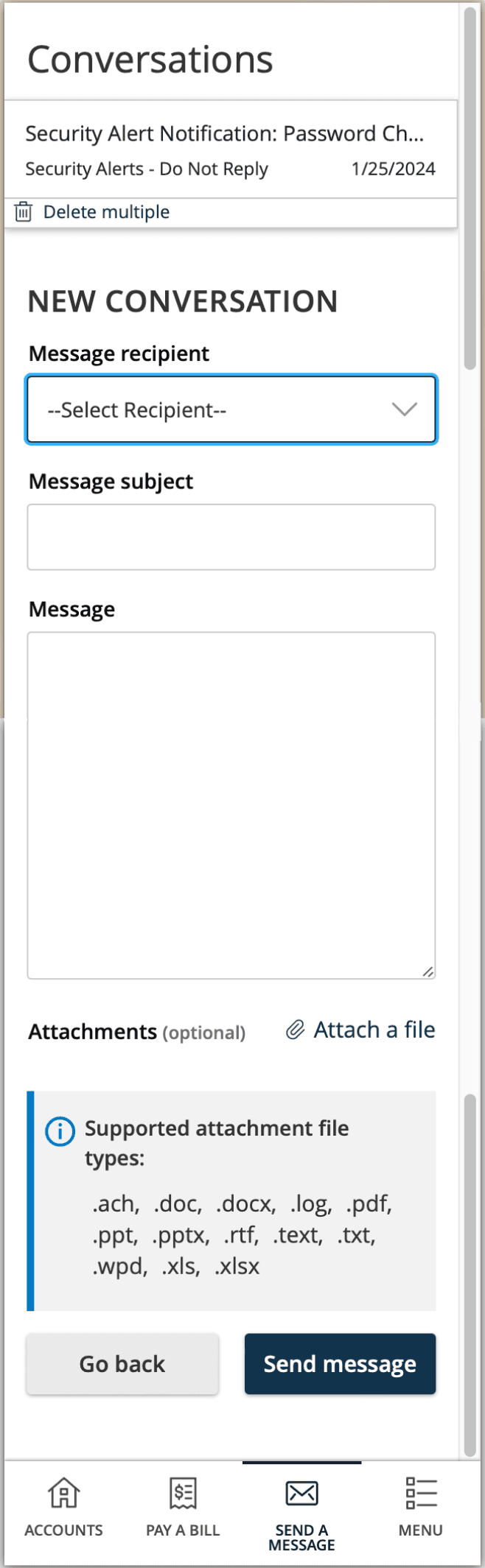Image resolution: width=485 pixels, height=1568 pixels.
Task: Focus the Message subject input field
Action: click(x=231, y=537)
